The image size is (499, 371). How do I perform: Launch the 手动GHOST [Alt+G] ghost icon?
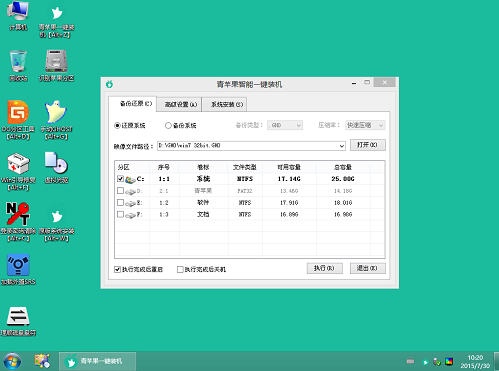(x=56, y=120)
